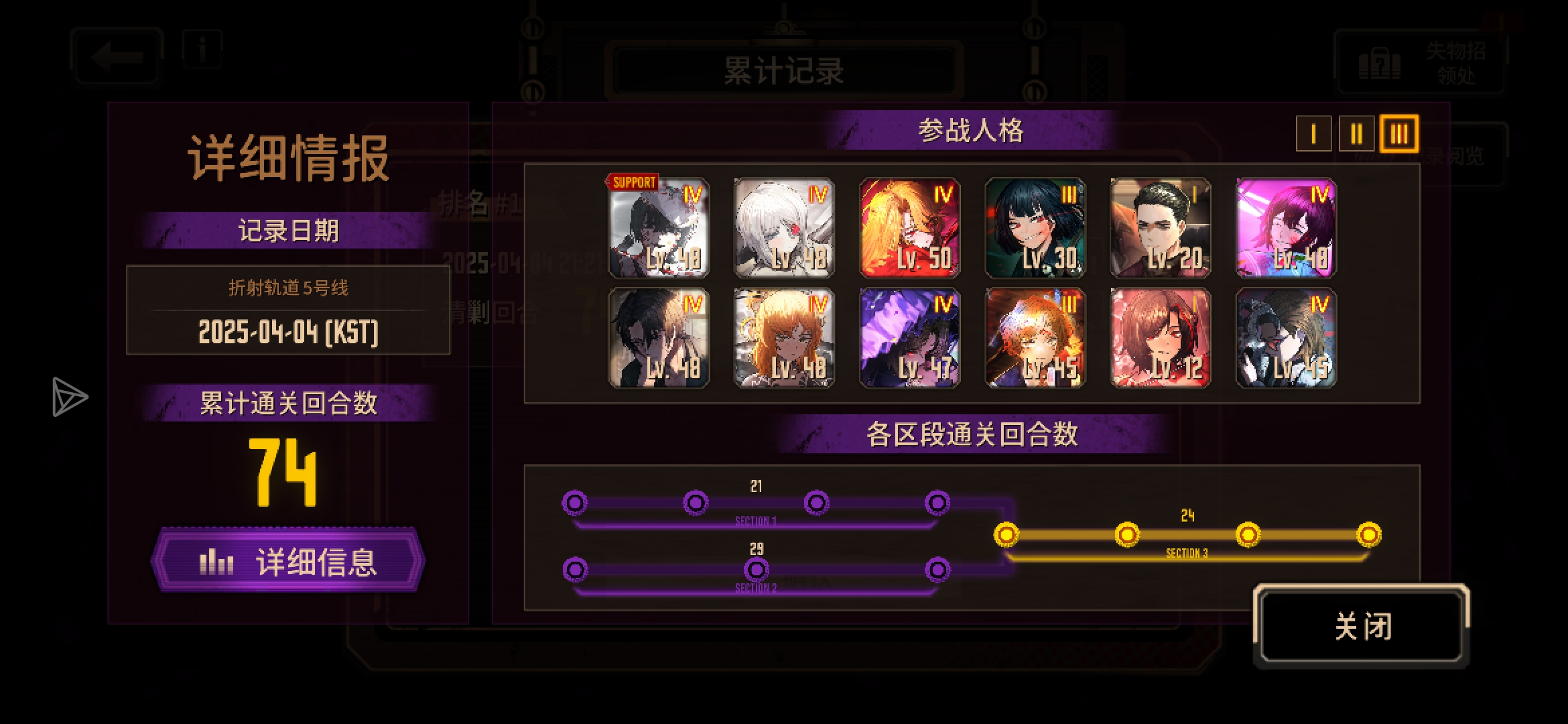This screenshot has height=724, width=1568.
Task: Click the last Section 3 yellow node
Action: 1368,534
